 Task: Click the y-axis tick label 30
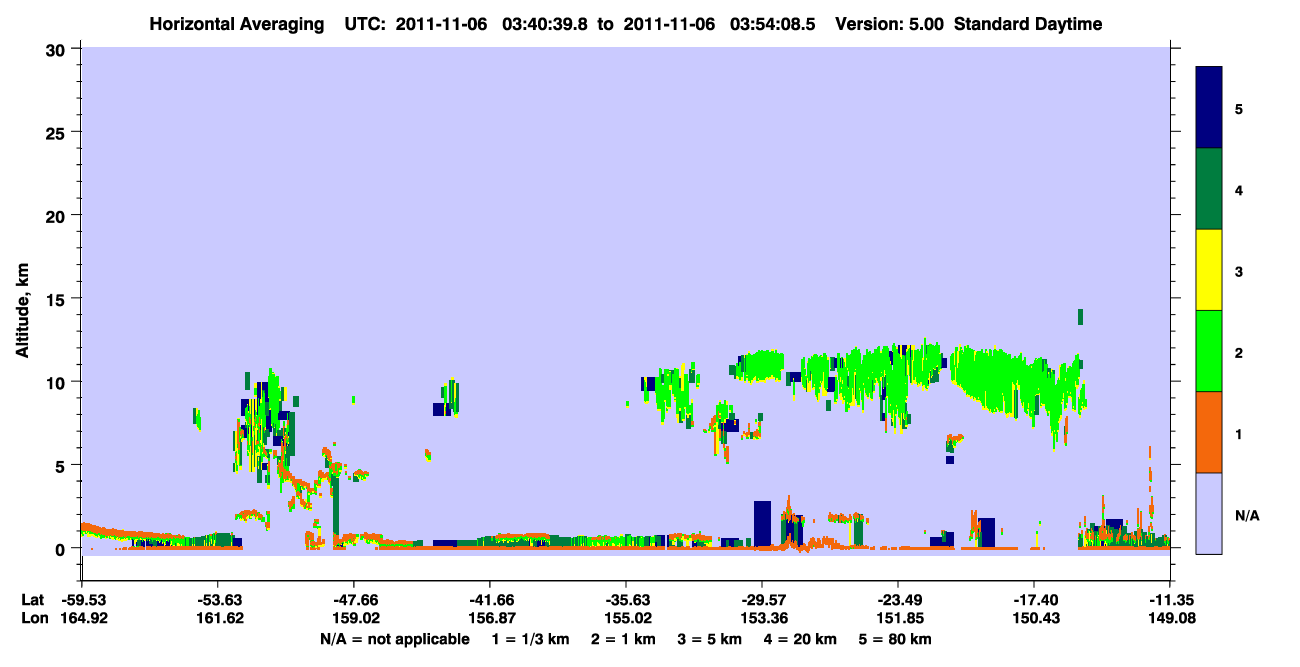(x=56, y=49)
